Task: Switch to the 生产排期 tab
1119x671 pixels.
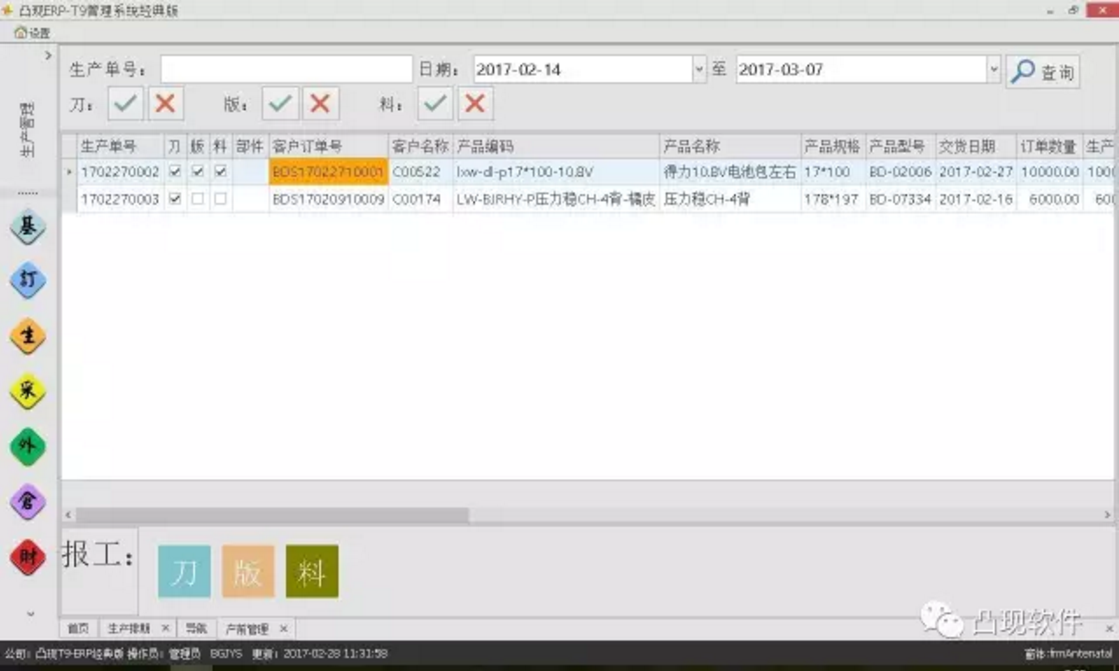Action: pyautogui.click(x=129, y=629)
